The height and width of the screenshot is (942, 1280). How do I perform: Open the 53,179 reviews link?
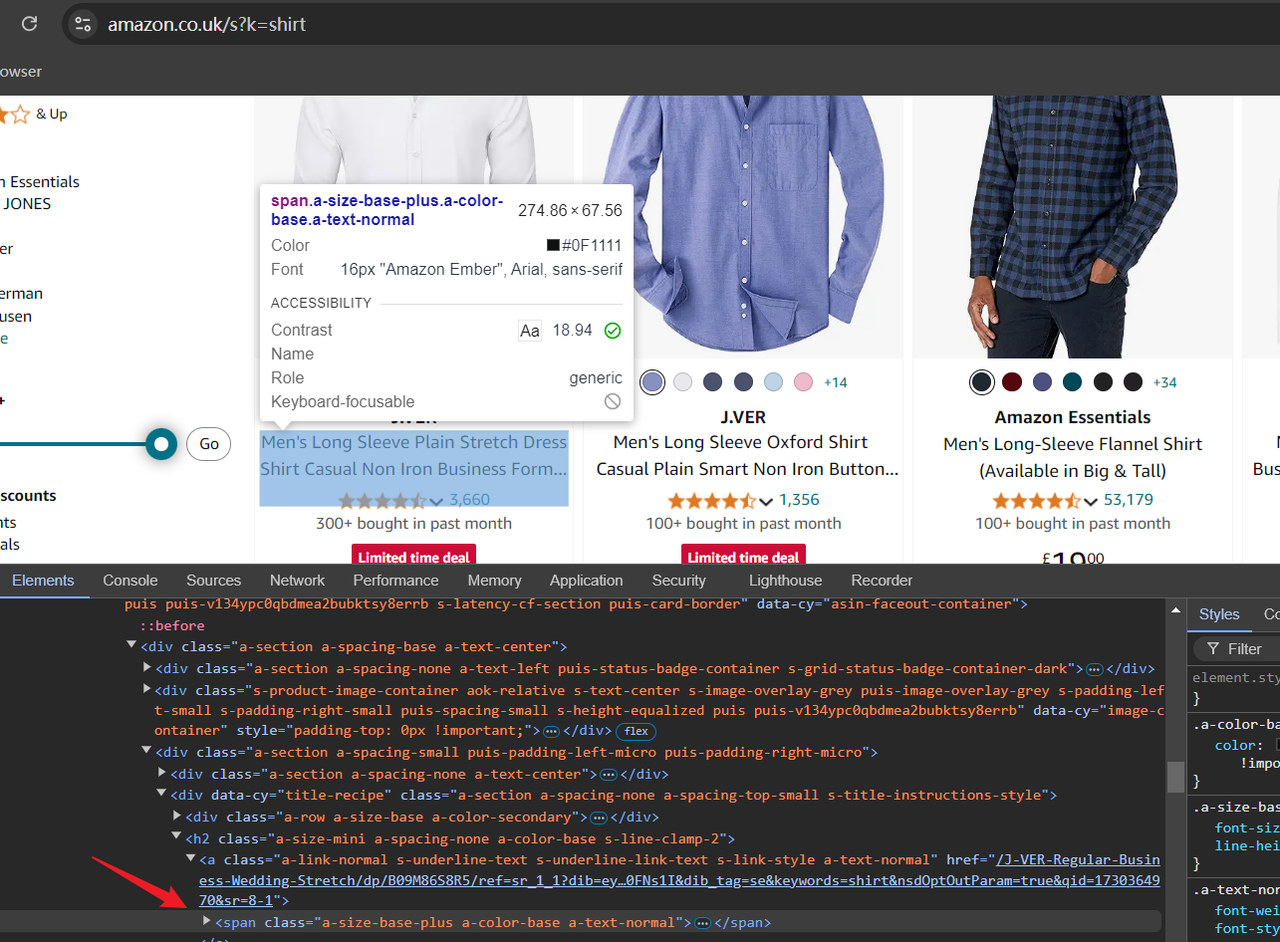(1128, 500)
